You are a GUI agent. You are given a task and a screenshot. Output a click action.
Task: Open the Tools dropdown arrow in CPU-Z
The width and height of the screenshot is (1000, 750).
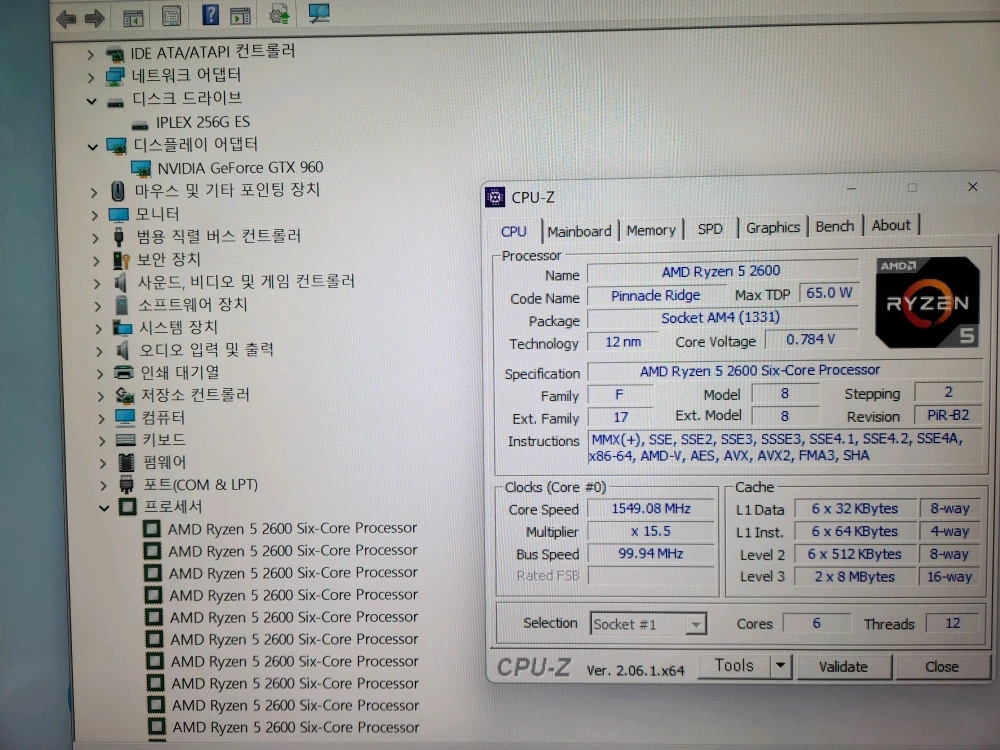tap(780, 666)
